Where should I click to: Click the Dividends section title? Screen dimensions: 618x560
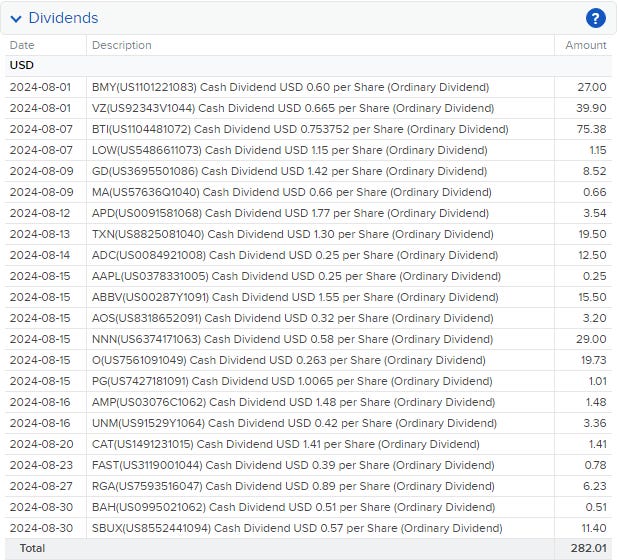tap(63, 18)
